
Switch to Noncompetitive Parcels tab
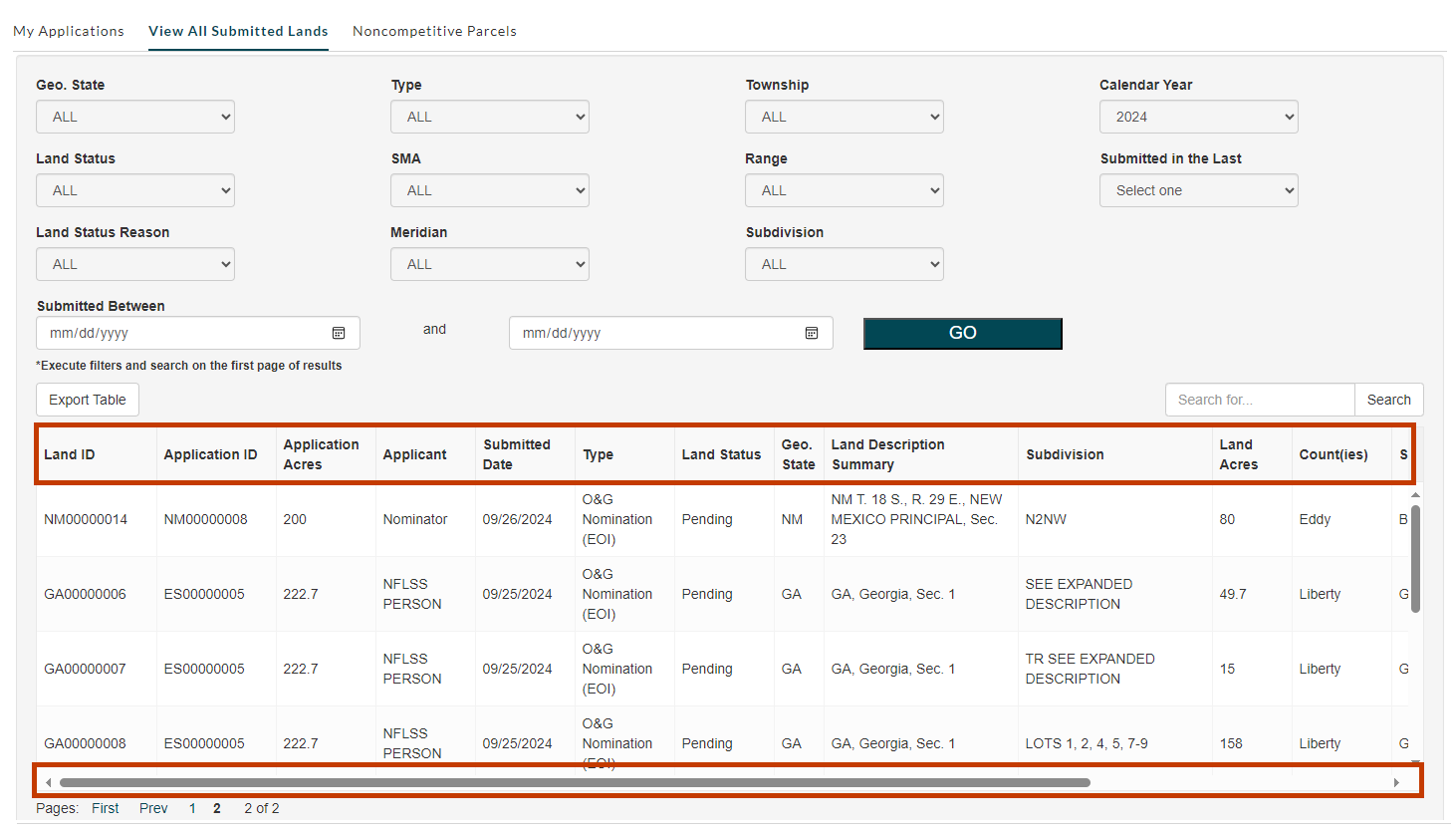[x=434, y=31]
